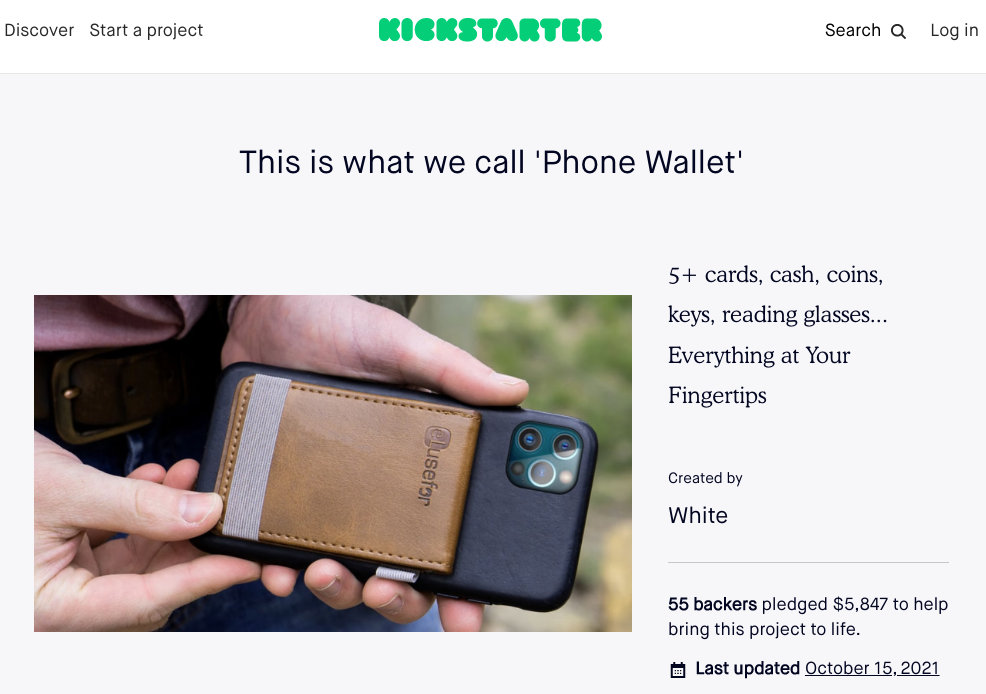Click the search magnifier icon

point(899,31)
